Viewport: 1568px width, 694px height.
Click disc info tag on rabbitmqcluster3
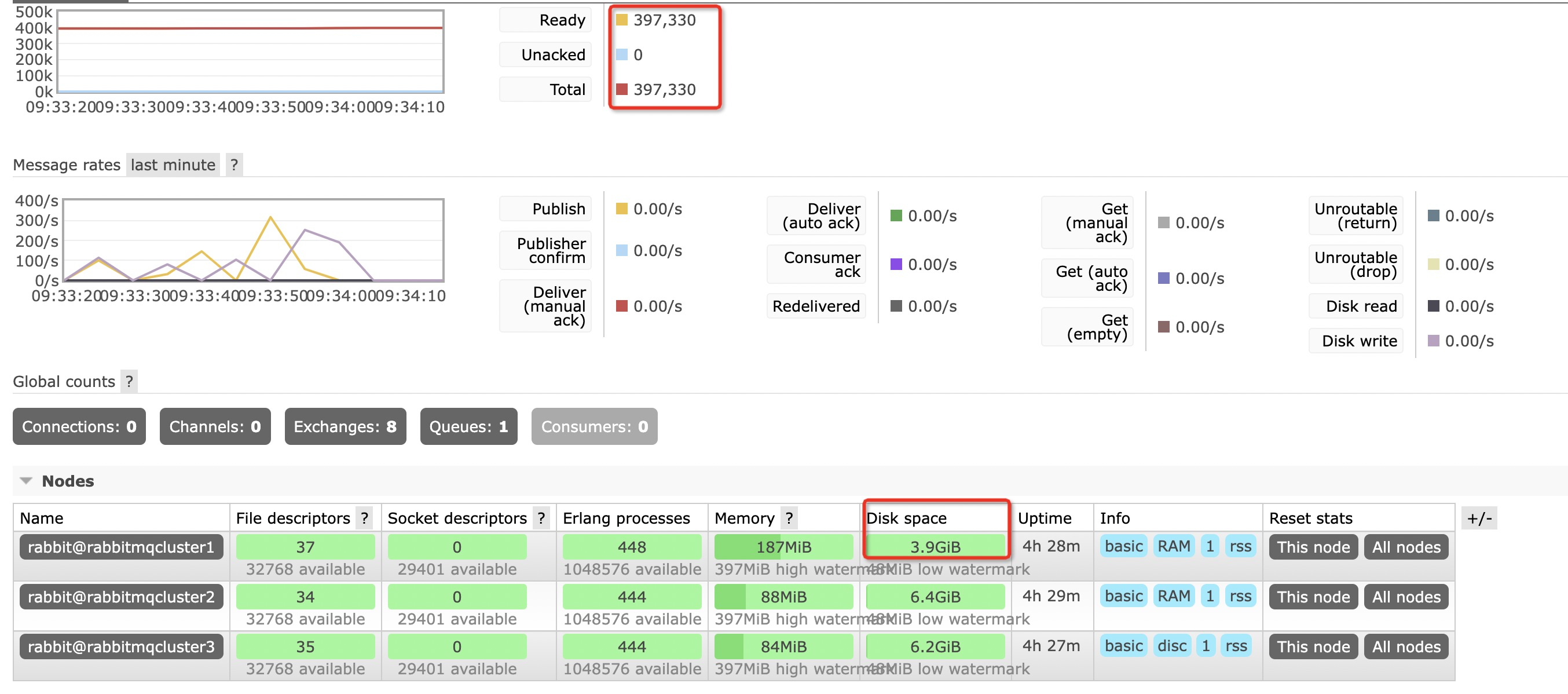pos(1172,646)
